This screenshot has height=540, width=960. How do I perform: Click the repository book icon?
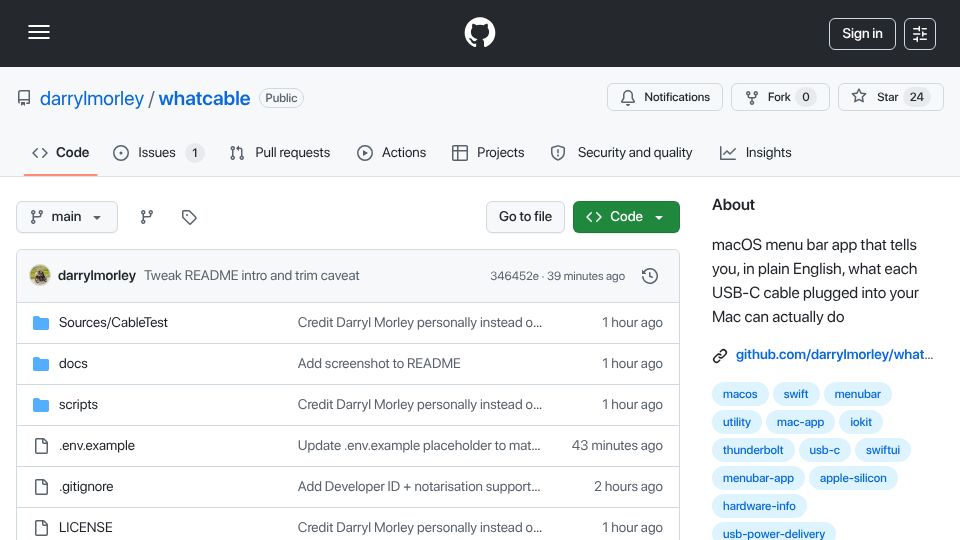click(x=24, y=98)
